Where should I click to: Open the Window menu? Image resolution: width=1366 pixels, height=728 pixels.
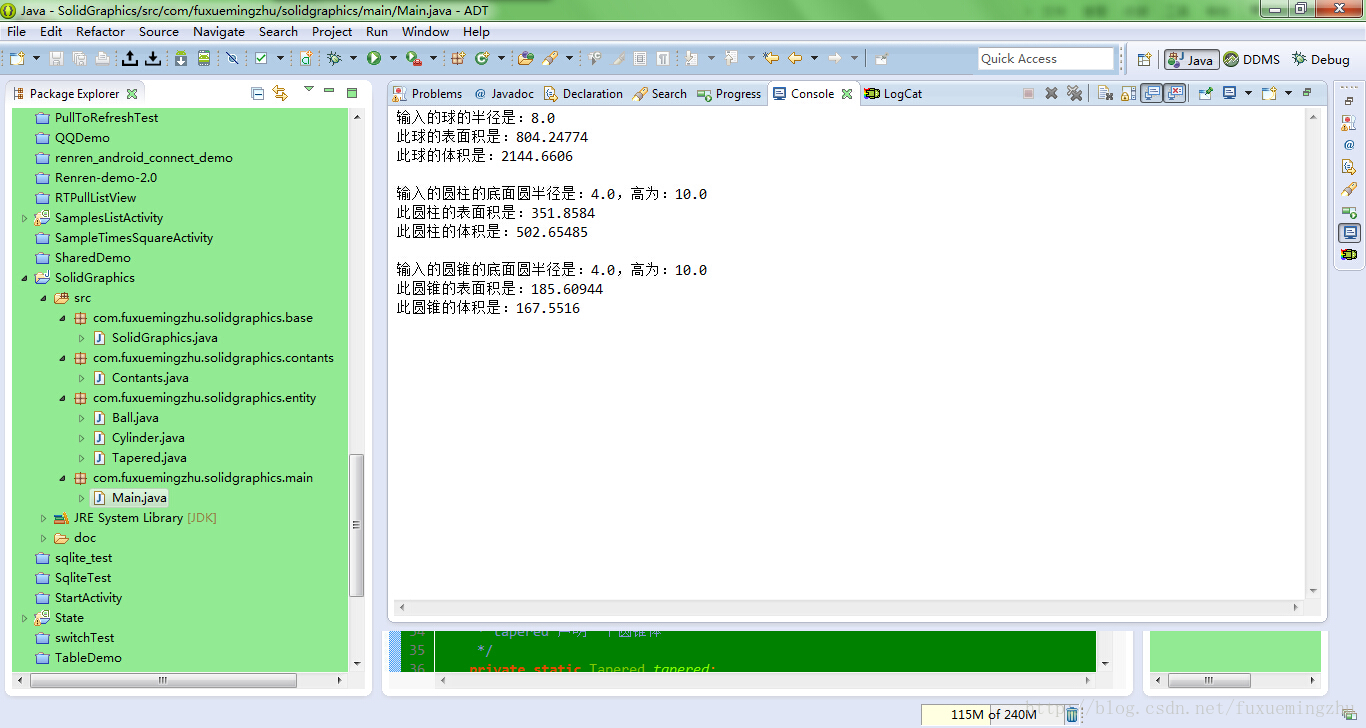(426, 31)
